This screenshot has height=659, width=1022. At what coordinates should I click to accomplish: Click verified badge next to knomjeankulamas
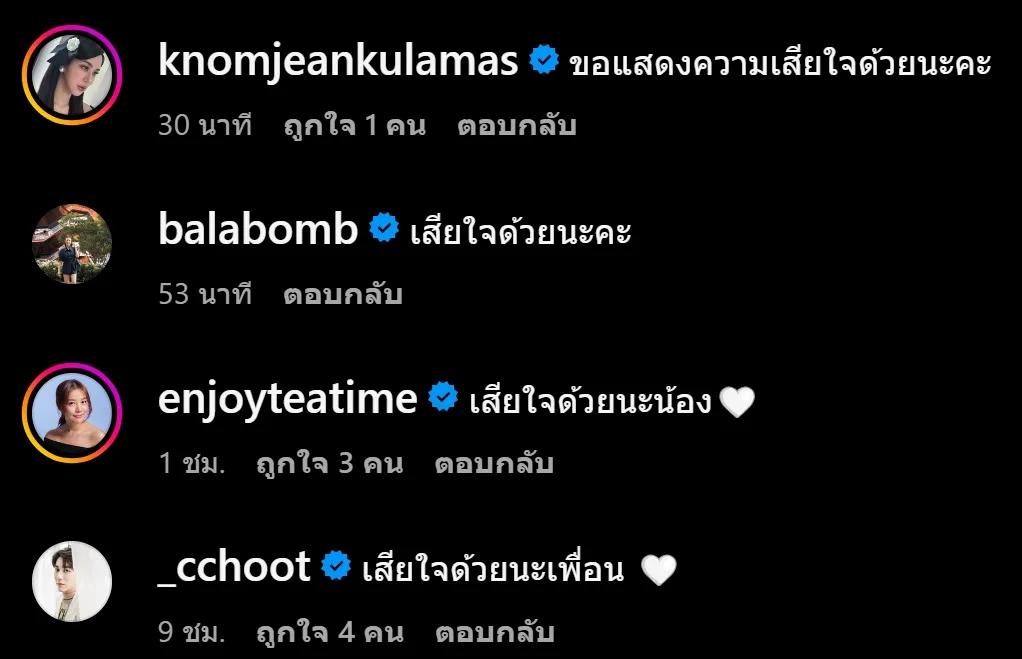pos(544,60)
